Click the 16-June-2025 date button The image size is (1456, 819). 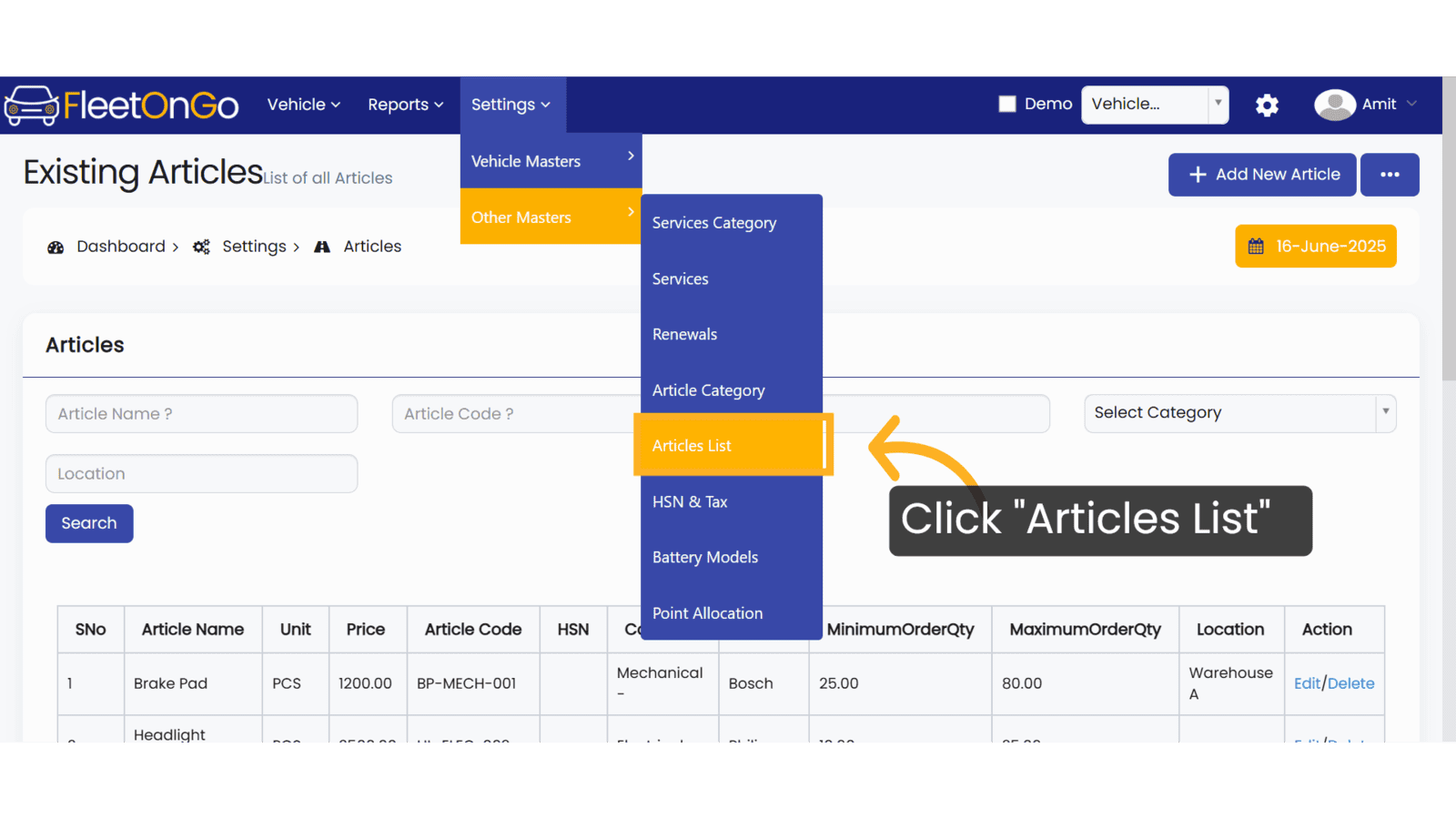(1316, 247)
